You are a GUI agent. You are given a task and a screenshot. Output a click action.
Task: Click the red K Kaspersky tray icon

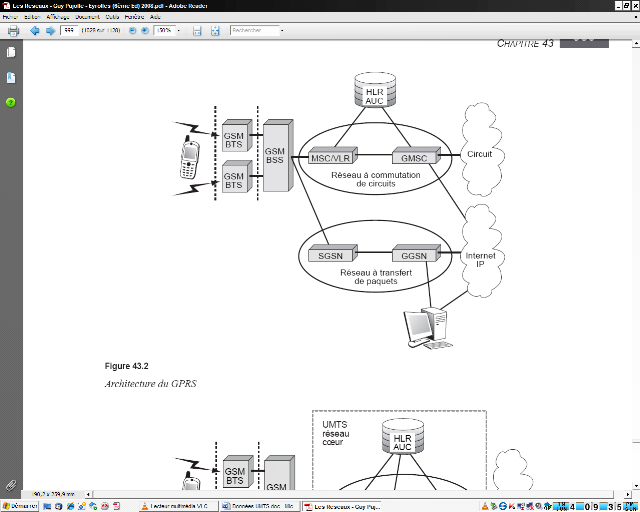tap(512, 507)
